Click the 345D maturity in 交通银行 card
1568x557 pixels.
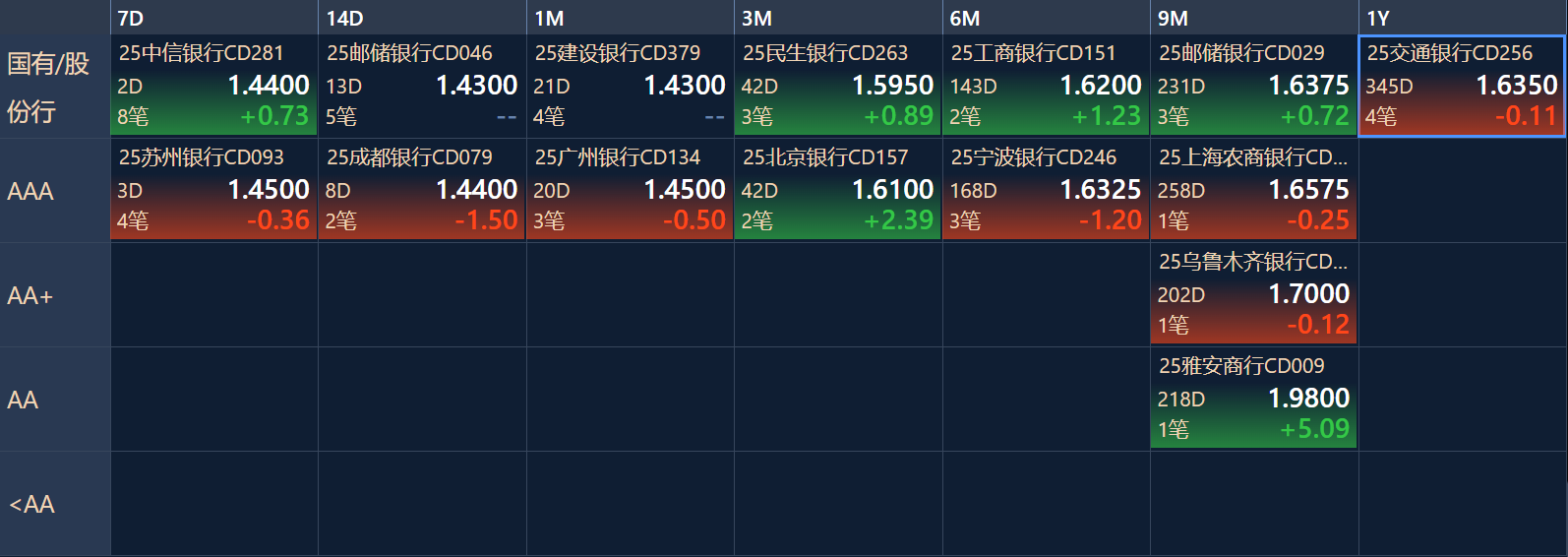pos(1389,87)
